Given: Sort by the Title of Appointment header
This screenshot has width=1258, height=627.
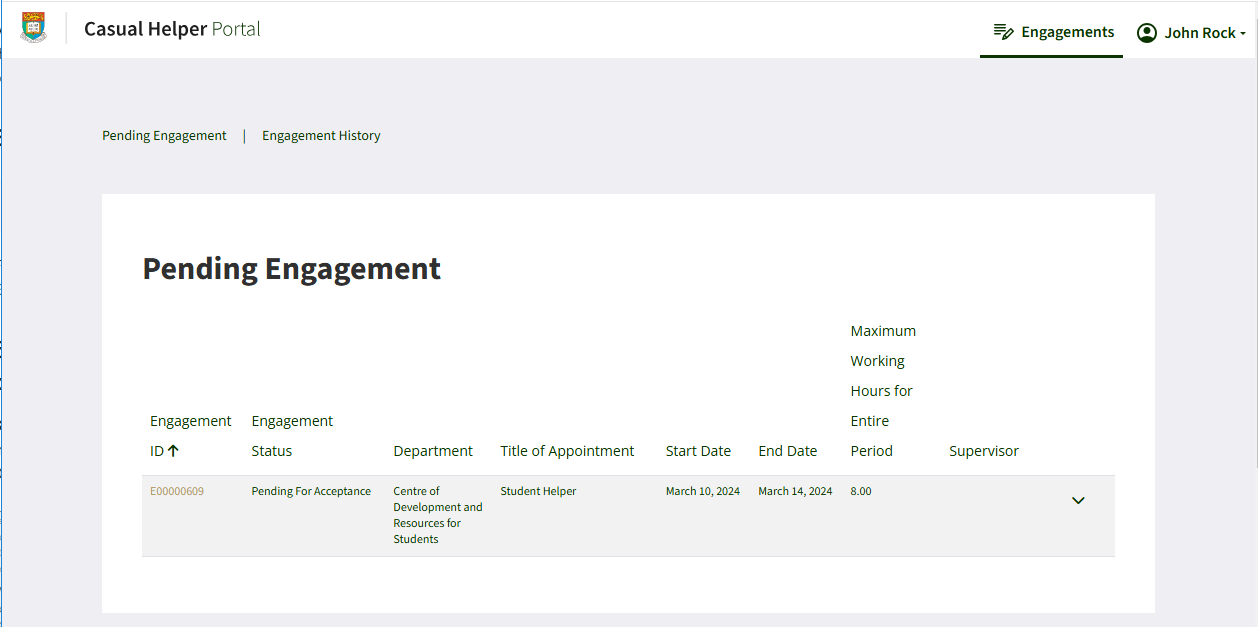Looking at the screenshot, I should click(x=567, y=451).
